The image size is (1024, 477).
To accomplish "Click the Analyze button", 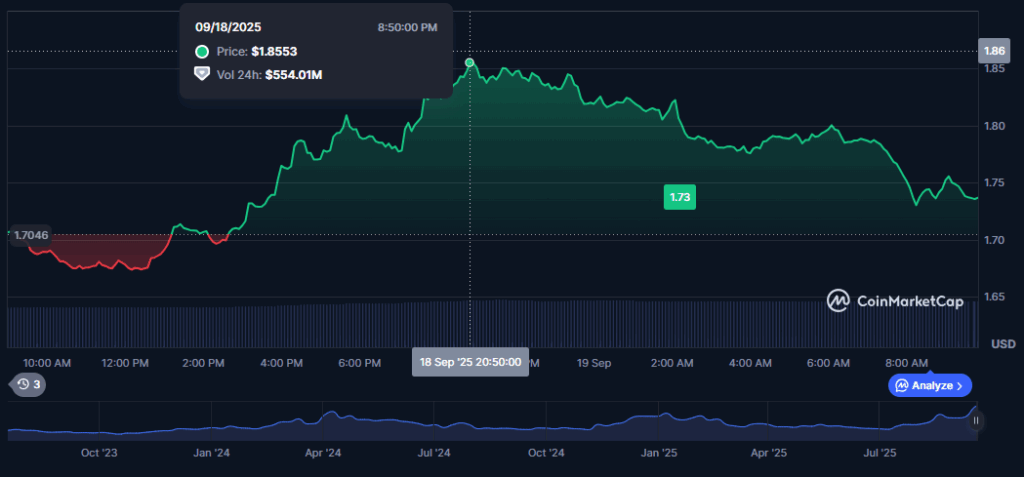I will tap(929, 386).
